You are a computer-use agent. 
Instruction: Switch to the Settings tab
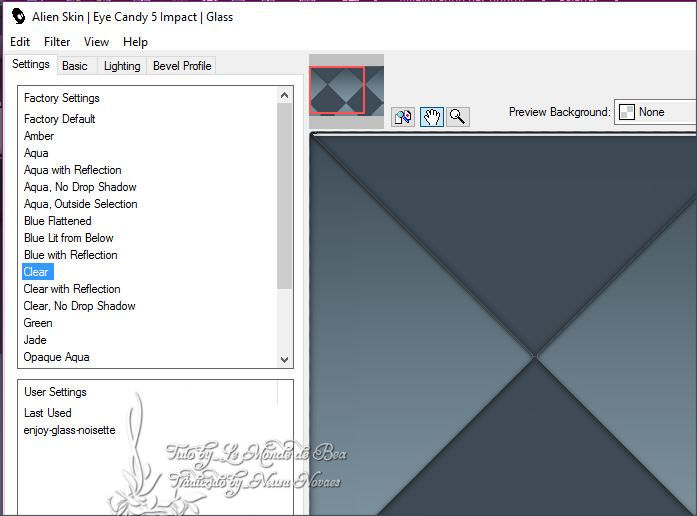(31, 64)
